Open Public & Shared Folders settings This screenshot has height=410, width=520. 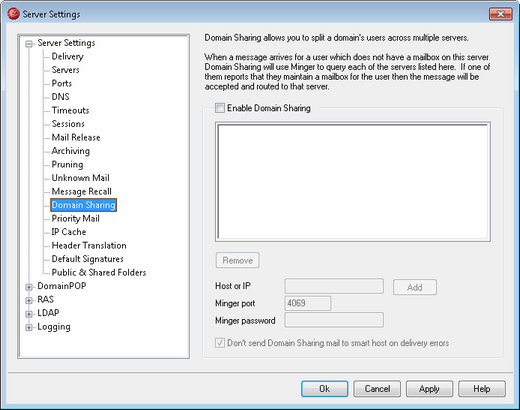[99, 272]
